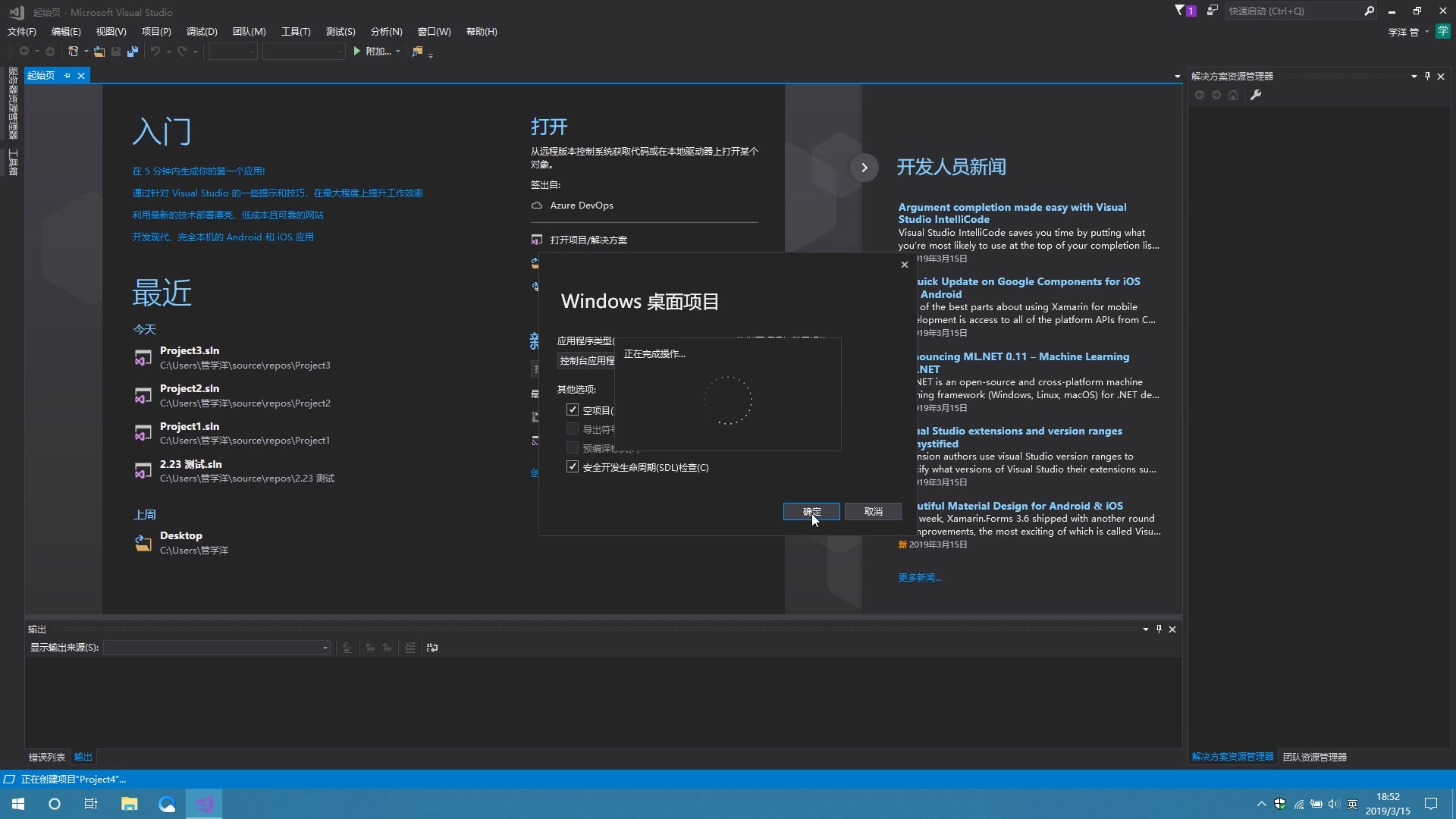Click the Open File folder icon
This screenshot has width=1456, height=819.
pos(99,52)
